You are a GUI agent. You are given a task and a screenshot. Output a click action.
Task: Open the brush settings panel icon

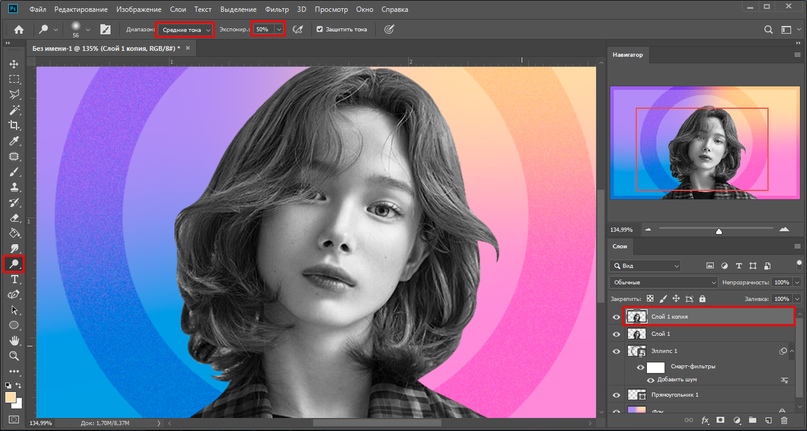click(x=106, y=30)
